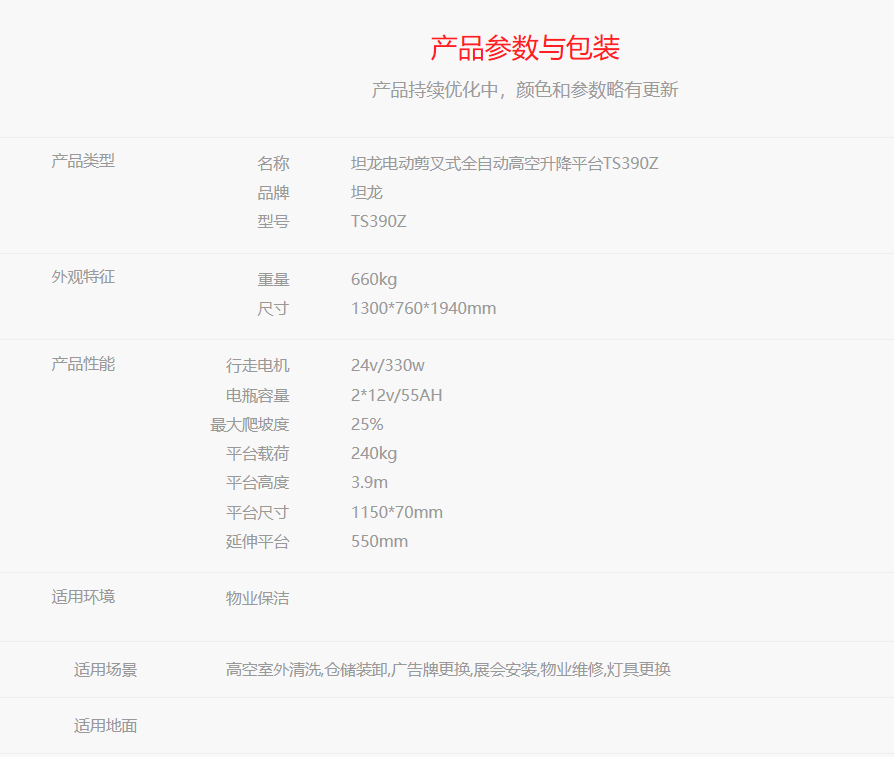The width and height of the screenshot is (894, 757).
Task: Select the platform load value 240kg
Action: (x=374, y=454)
